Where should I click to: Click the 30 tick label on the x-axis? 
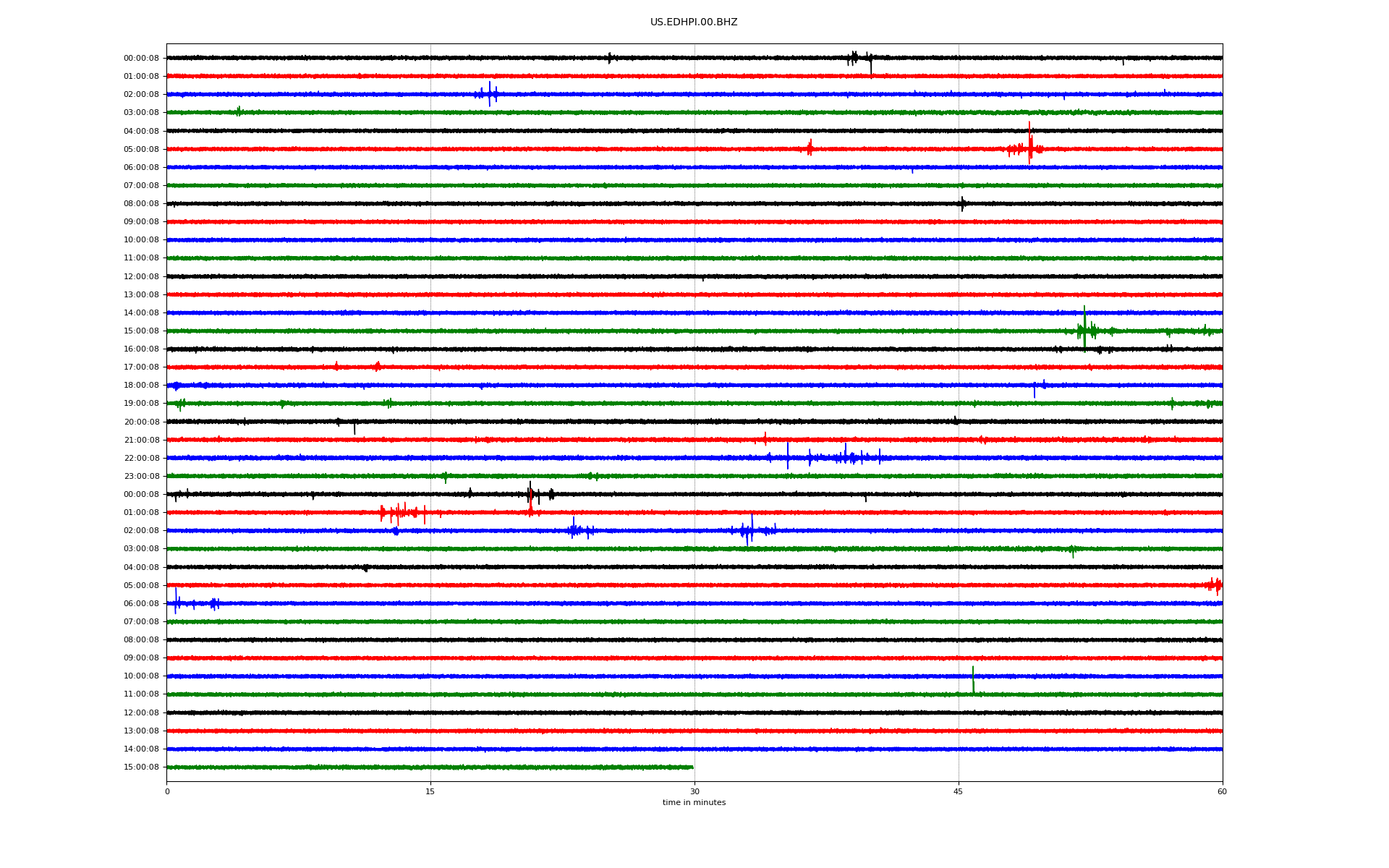tap(694, 791)
